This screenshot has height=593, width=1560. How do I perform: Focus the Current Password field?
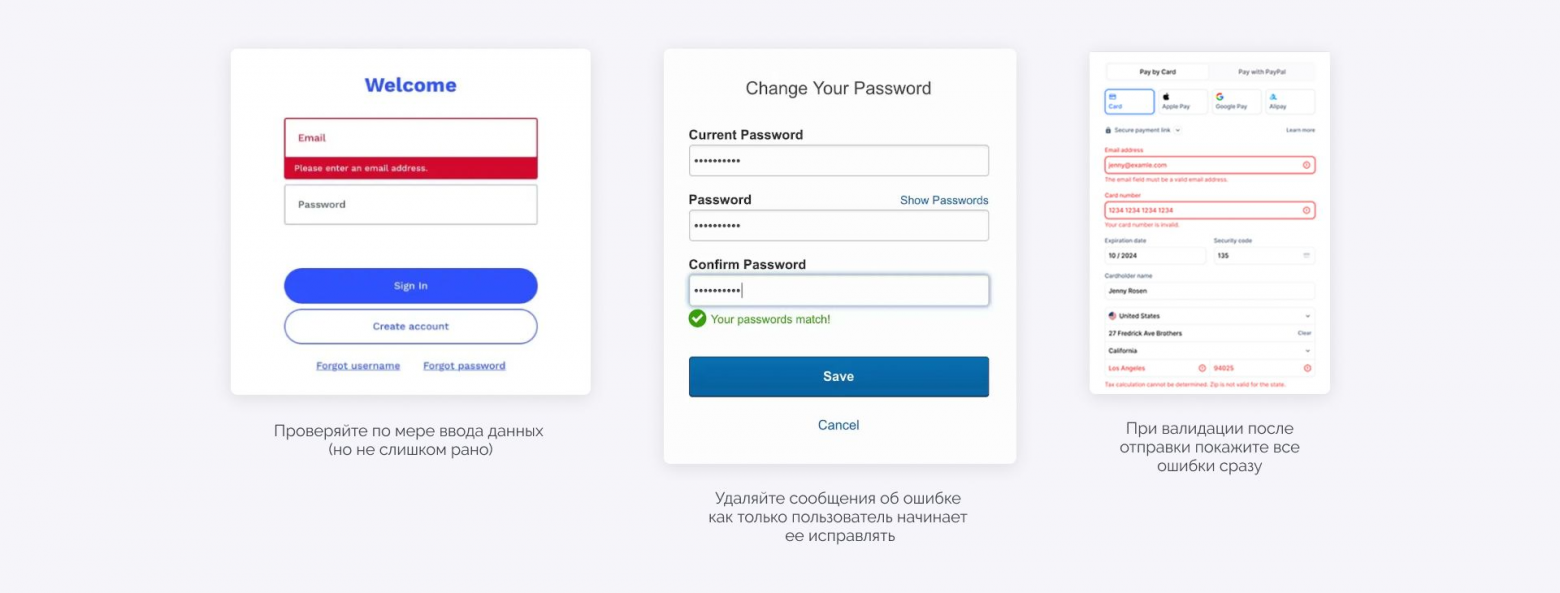[838, 161]
